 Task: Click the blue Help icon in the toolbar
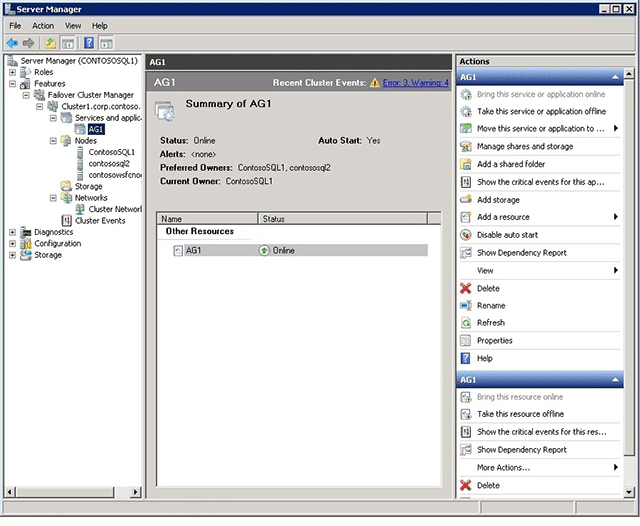[x=89, y=43]
